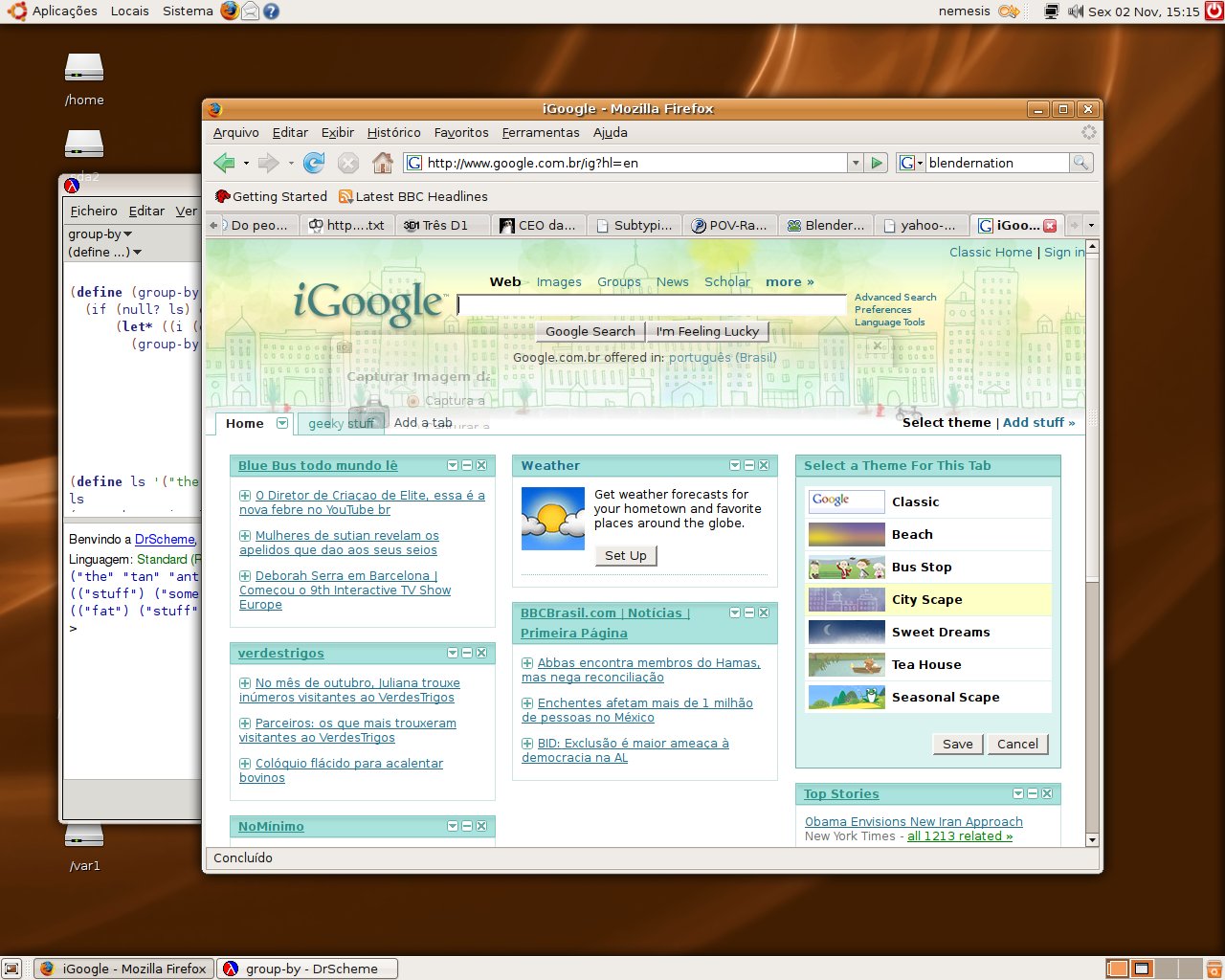Screen dimensions: 1225x980
Task: Open the Weather gadget dropdown menu
Action: coord(734,466)
